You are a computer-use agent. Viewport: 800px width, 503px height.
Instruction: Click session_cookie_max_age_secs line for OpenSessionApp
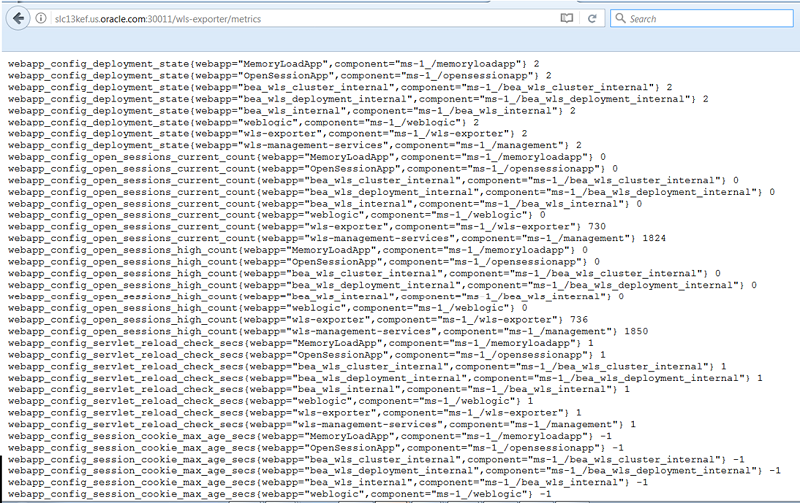pos(316,448)
